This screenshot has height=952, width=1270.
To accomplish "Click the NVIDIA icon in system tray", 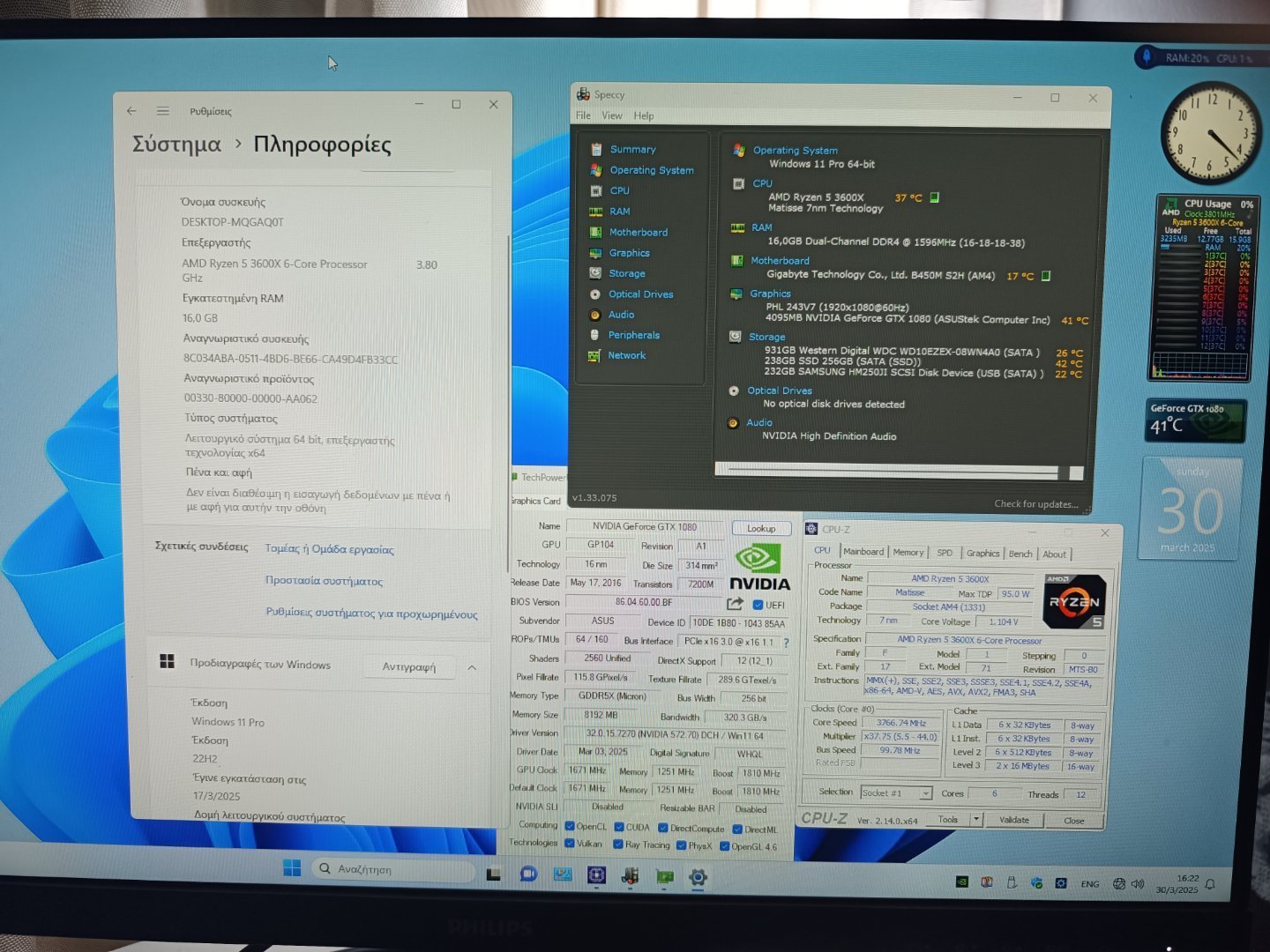I will tap(962, 881).
